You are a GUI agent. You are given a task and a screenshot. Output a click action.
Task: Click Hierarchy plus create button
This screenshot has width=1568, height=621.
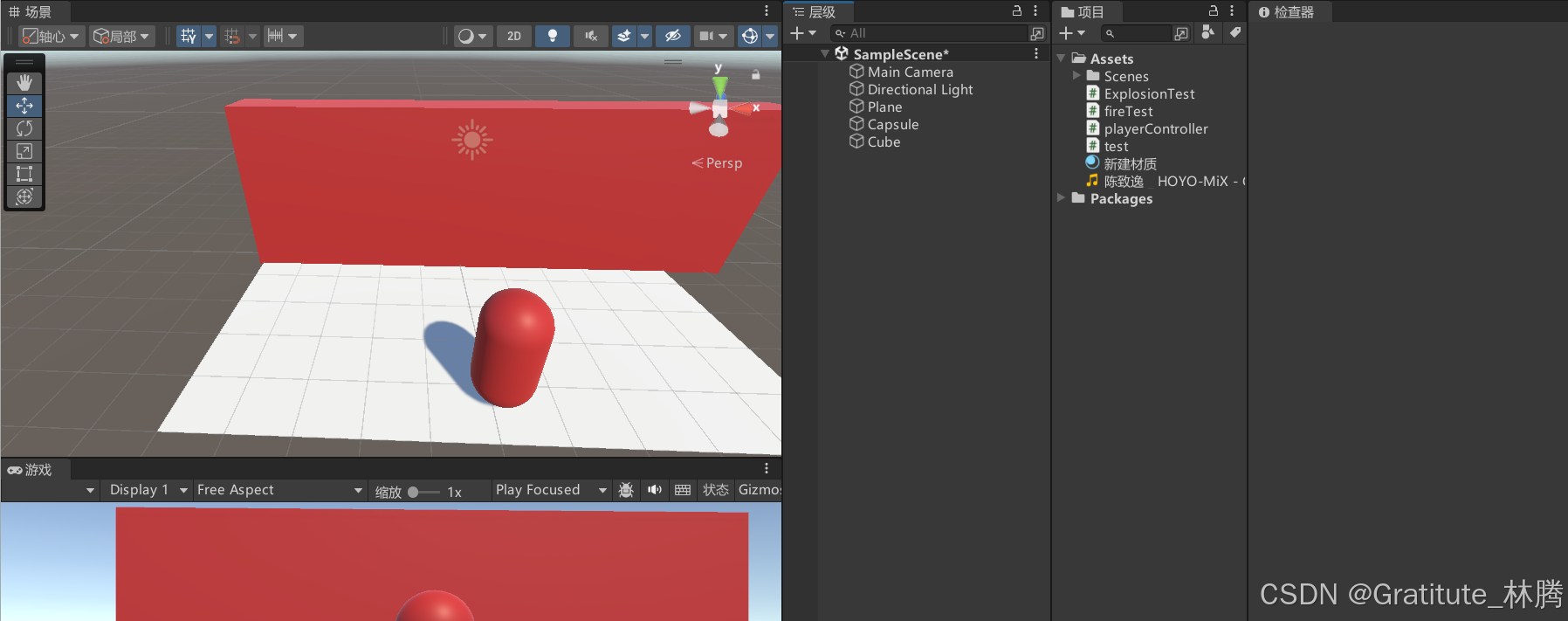click(803, 33)
